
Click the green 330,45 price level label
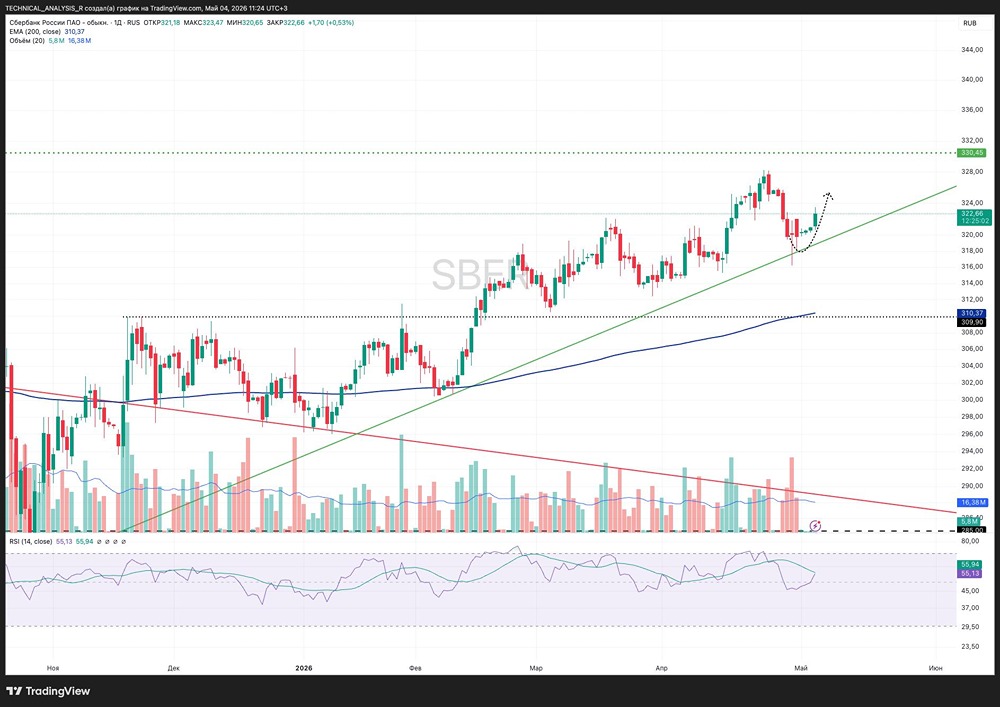973,153
